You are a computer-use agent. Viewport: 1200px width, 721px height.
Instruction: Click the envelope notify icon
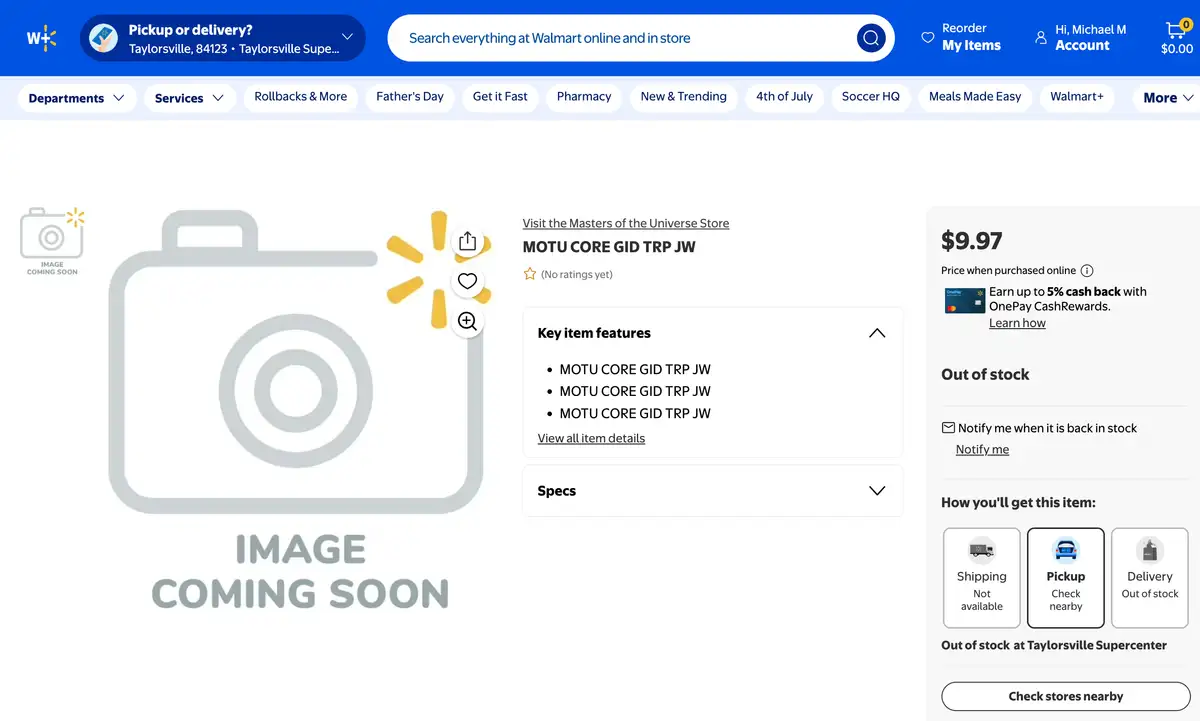(x=948, y=427)
